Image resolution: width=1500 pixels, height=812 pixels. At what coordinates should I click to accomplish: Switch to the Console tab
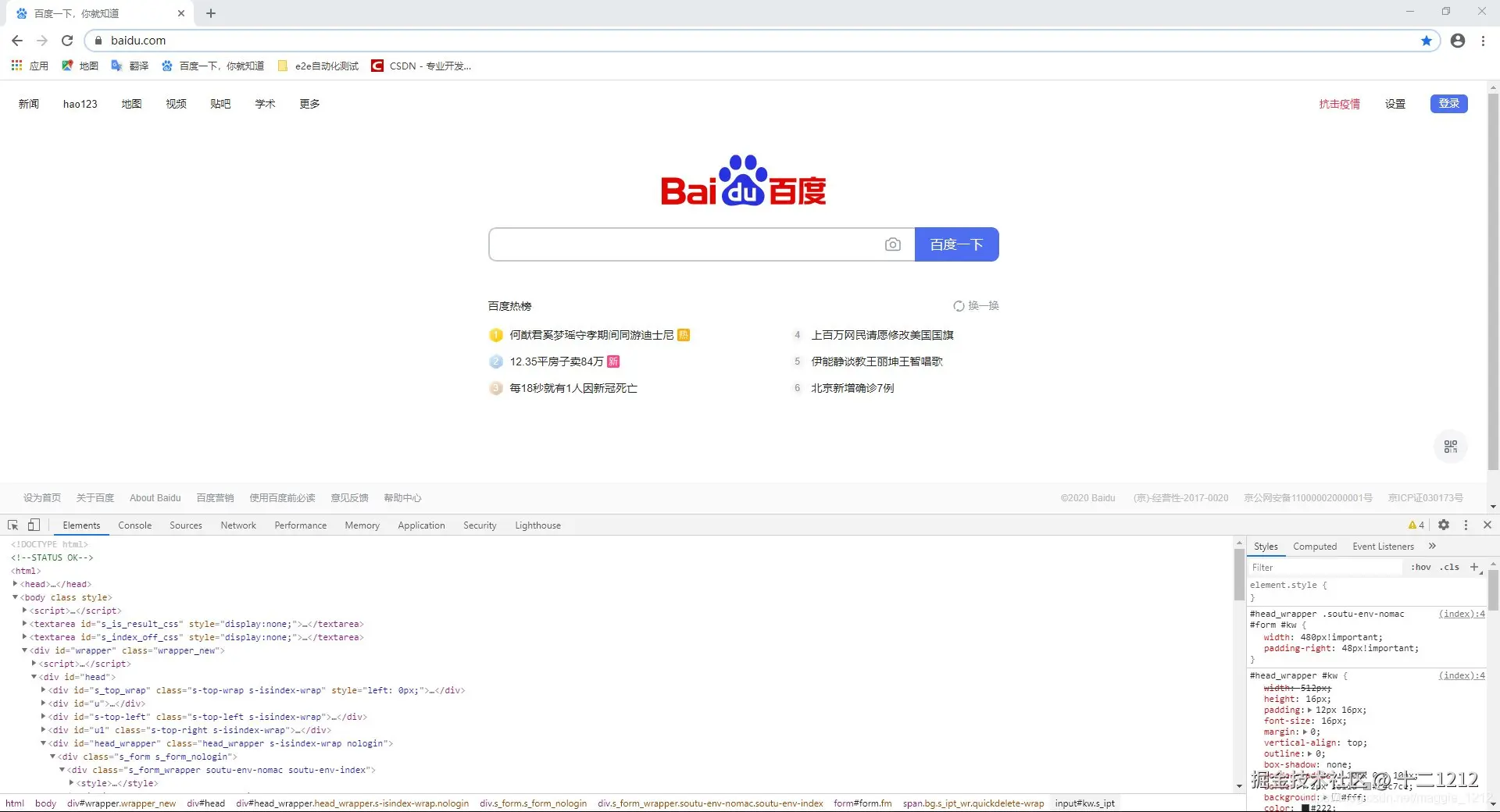(x=134, y=525)
